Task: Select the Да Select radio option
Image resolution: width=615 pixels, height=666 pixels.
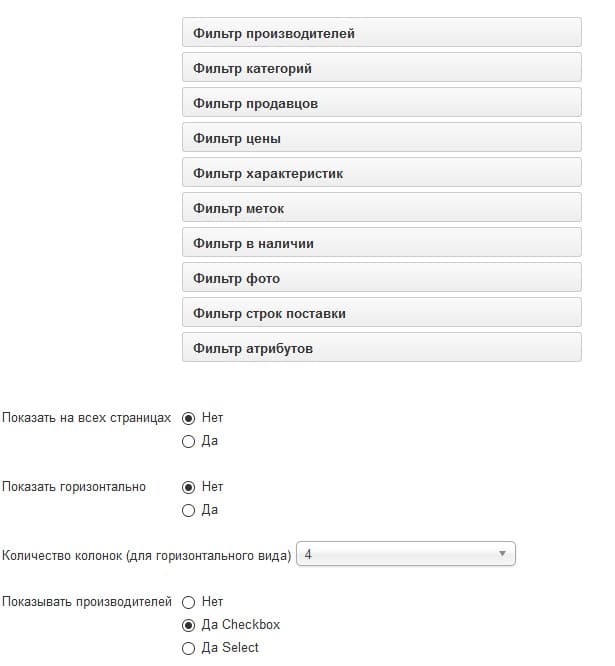Action: tap(189, 649)
